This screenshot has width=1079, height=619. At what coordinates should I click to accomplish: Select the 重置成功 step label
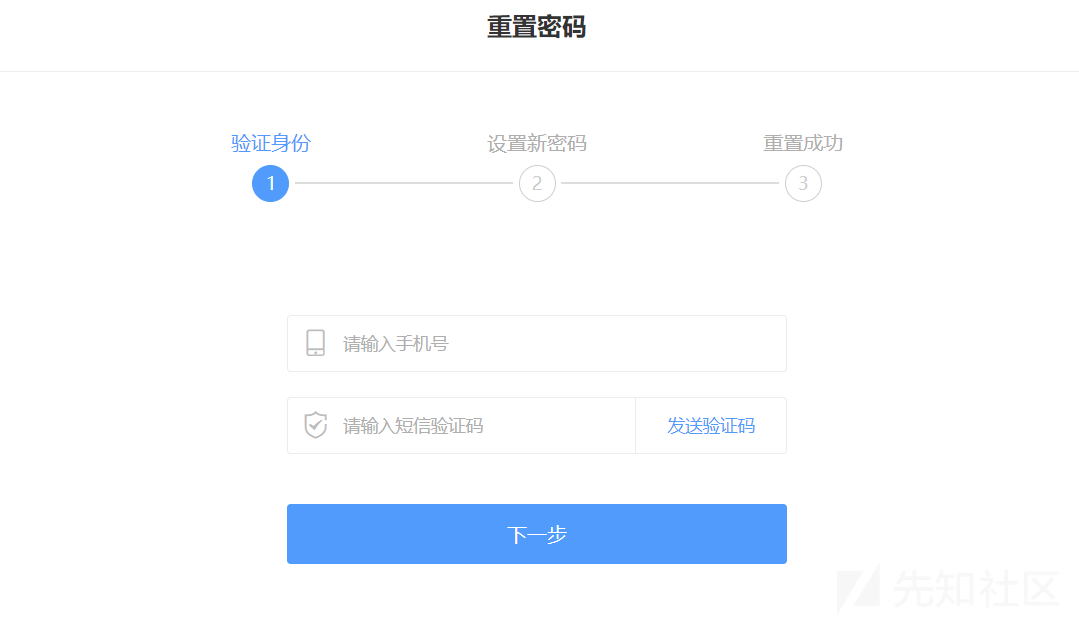803,143
